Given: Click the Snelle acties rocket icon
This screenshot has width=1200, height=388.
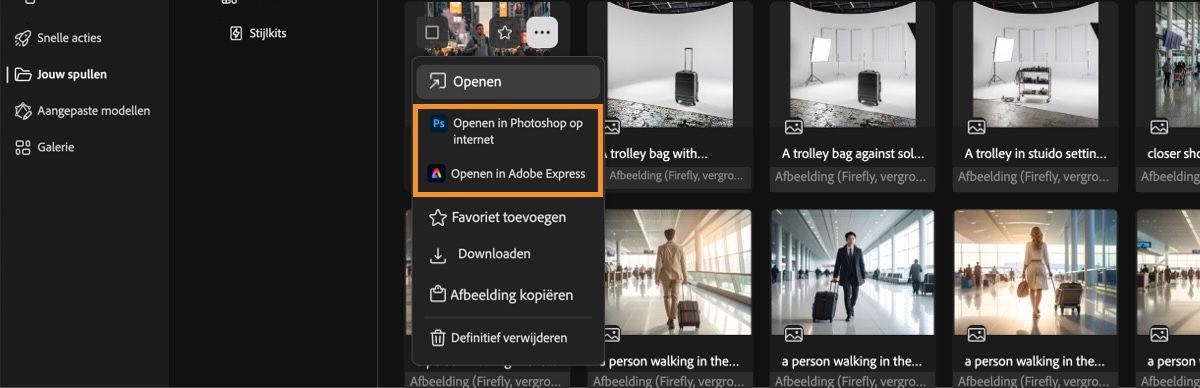Looking at the screenshot, I should point(22,38).
